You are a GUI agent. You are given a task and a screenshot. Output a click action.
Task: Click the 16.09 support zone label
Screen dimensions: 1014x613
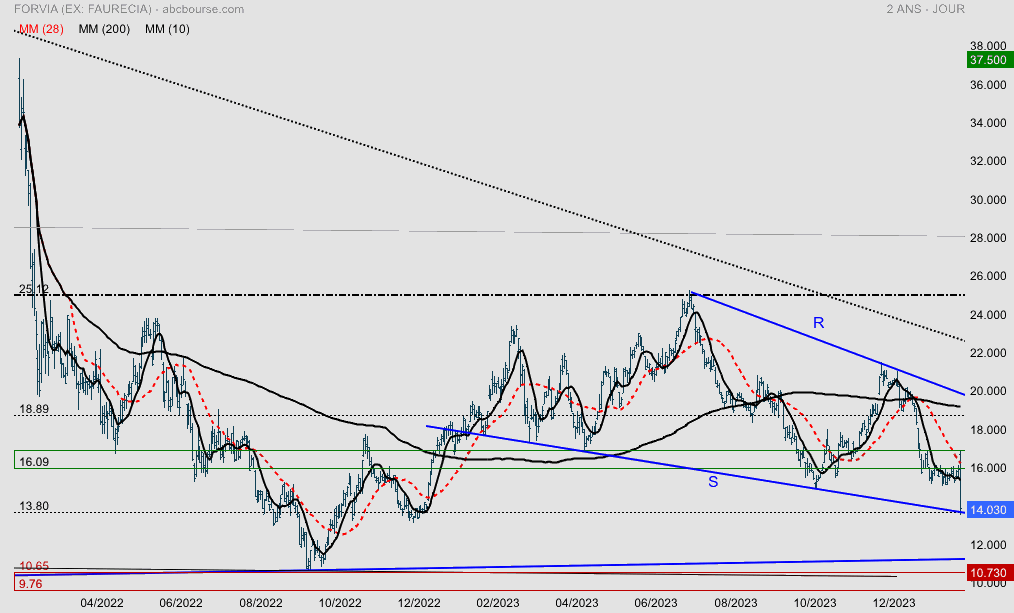[x=34, y=462]
